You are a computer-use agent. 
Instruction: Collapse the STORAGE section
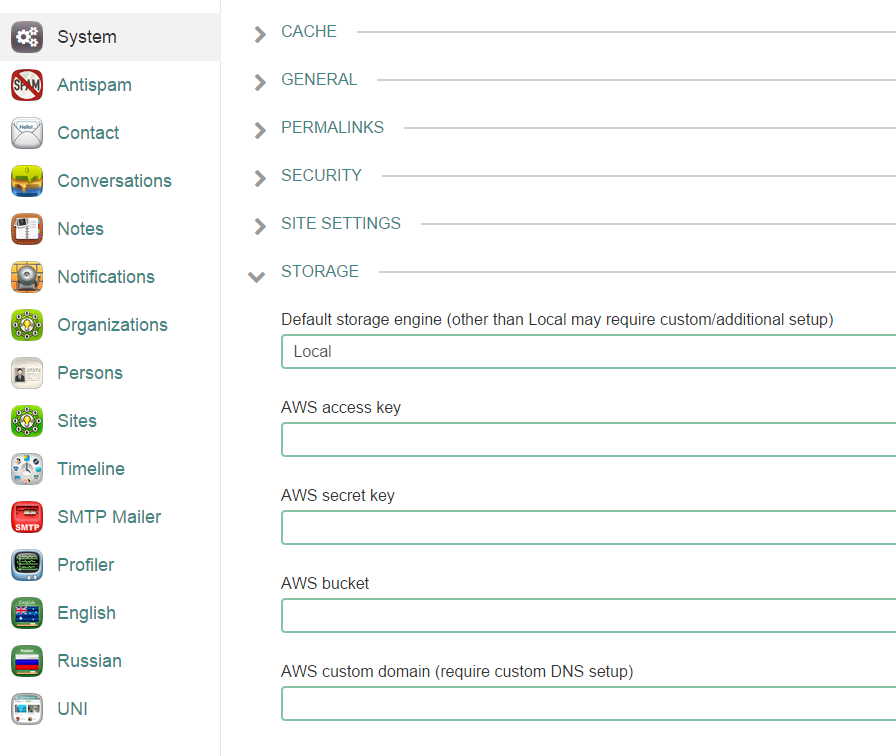click(x=258, y=273)
